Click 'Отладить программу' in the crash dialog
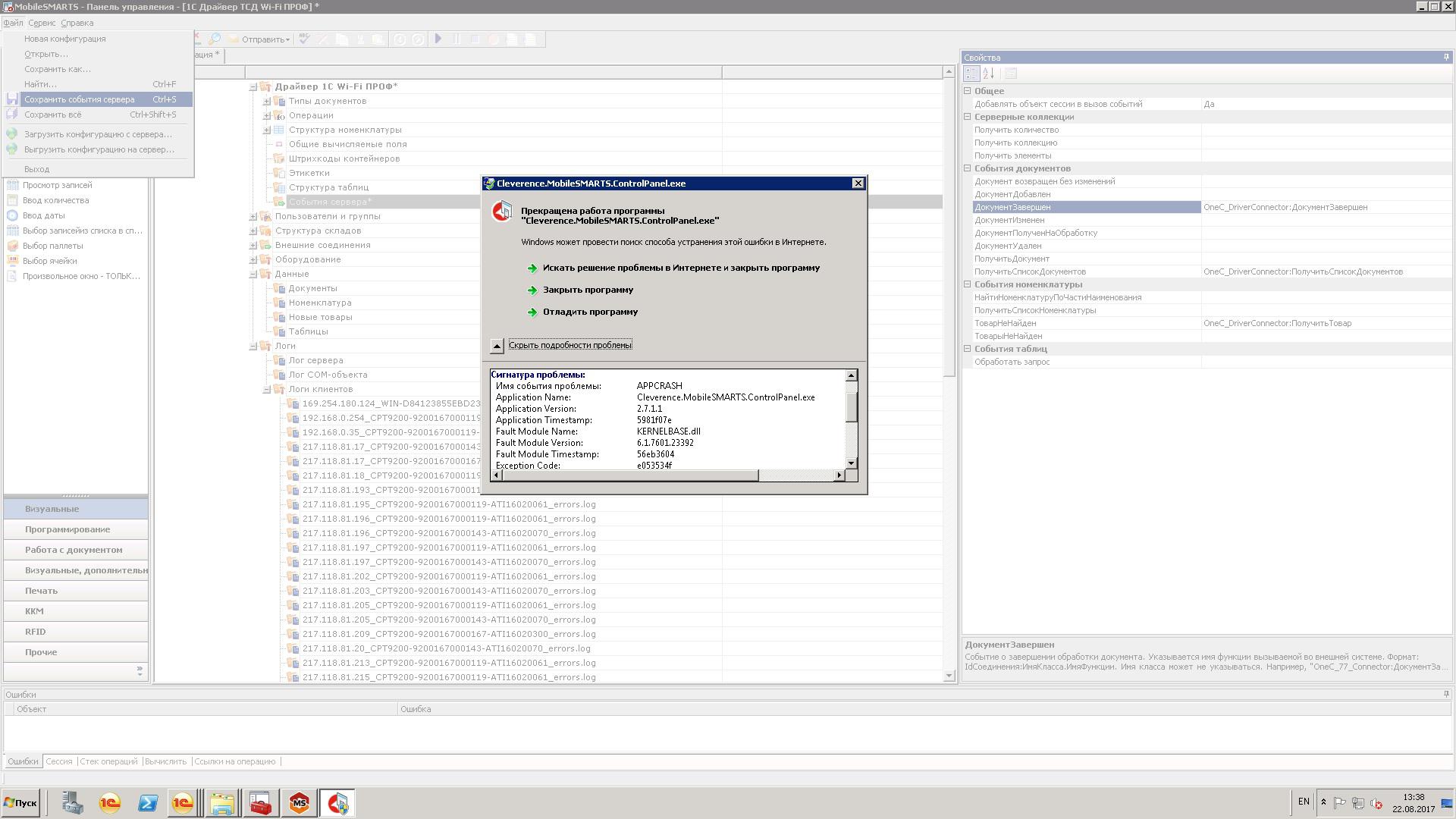The height and width of the screenshot is (819, 1456). [590, 312]
